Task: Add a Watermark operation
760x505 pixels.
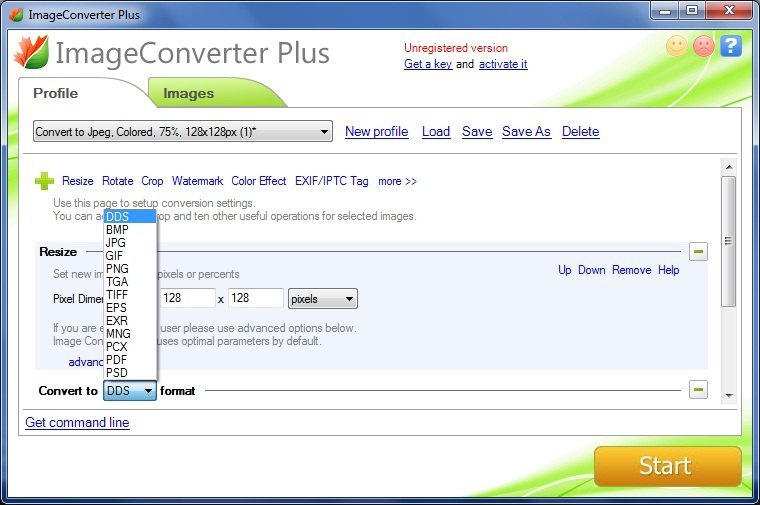Action: (197, 181)
